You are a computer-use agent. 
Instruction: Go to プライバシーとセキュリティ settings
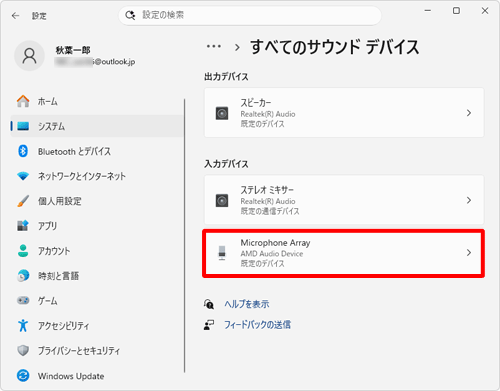(x=97, y=350)
